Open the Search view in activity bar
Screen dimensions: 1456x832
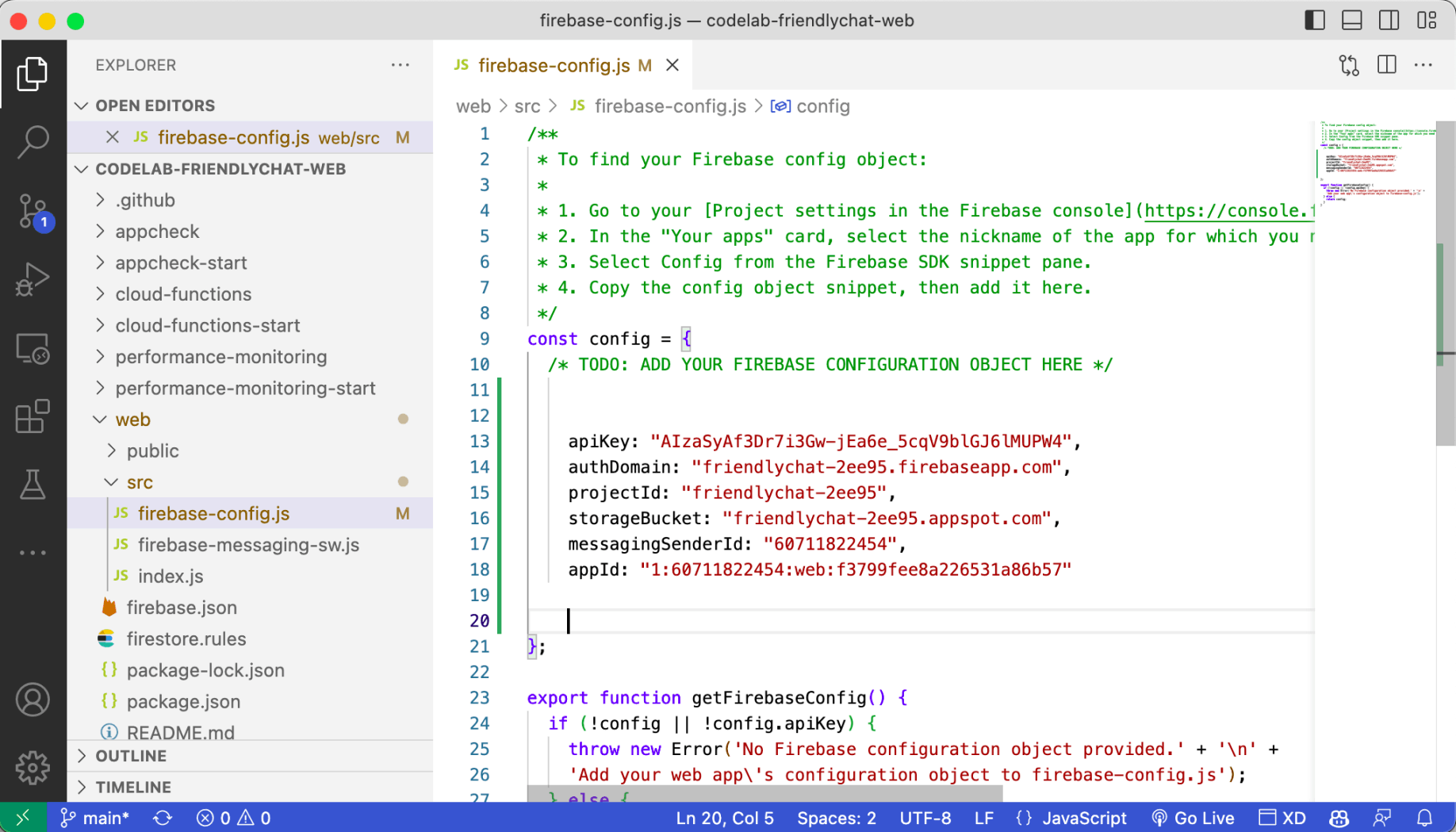tap(33, 142)
